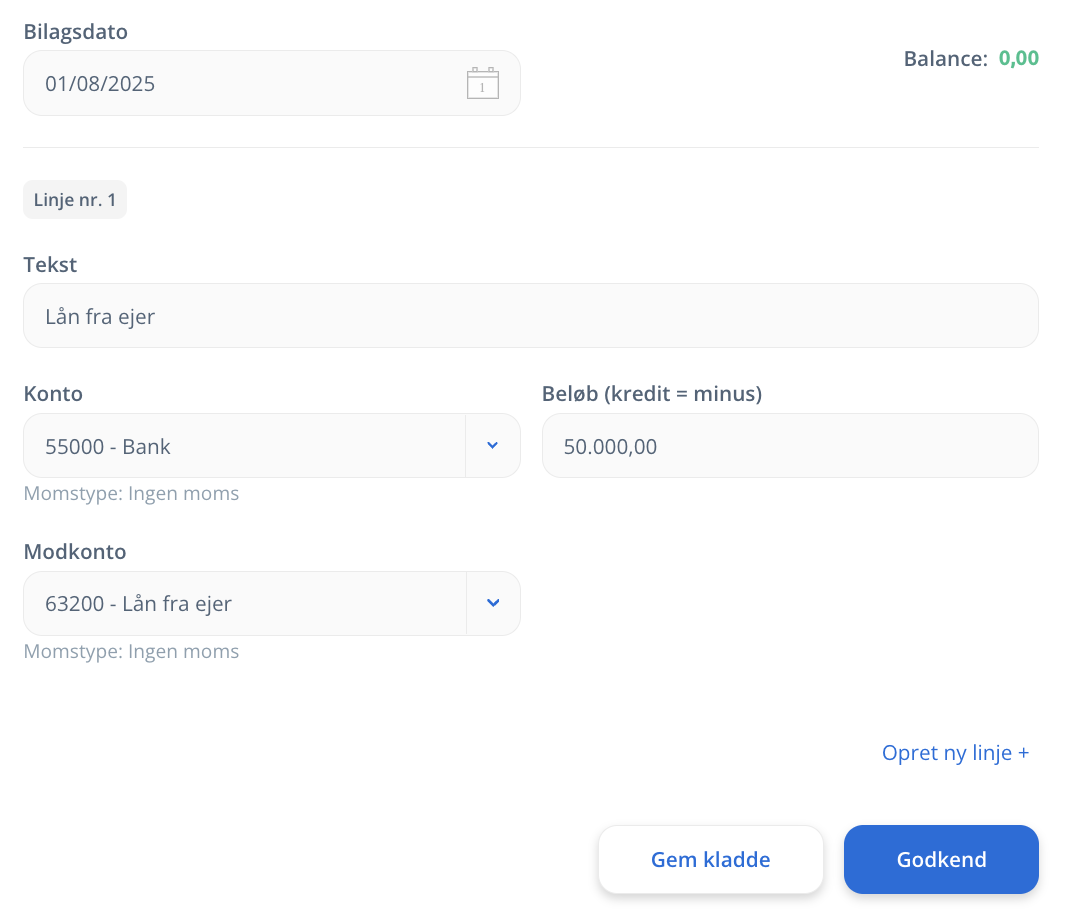1068x918 pixels.
Task: Click the Bilagsdato label
Action: tap(76, 32)
